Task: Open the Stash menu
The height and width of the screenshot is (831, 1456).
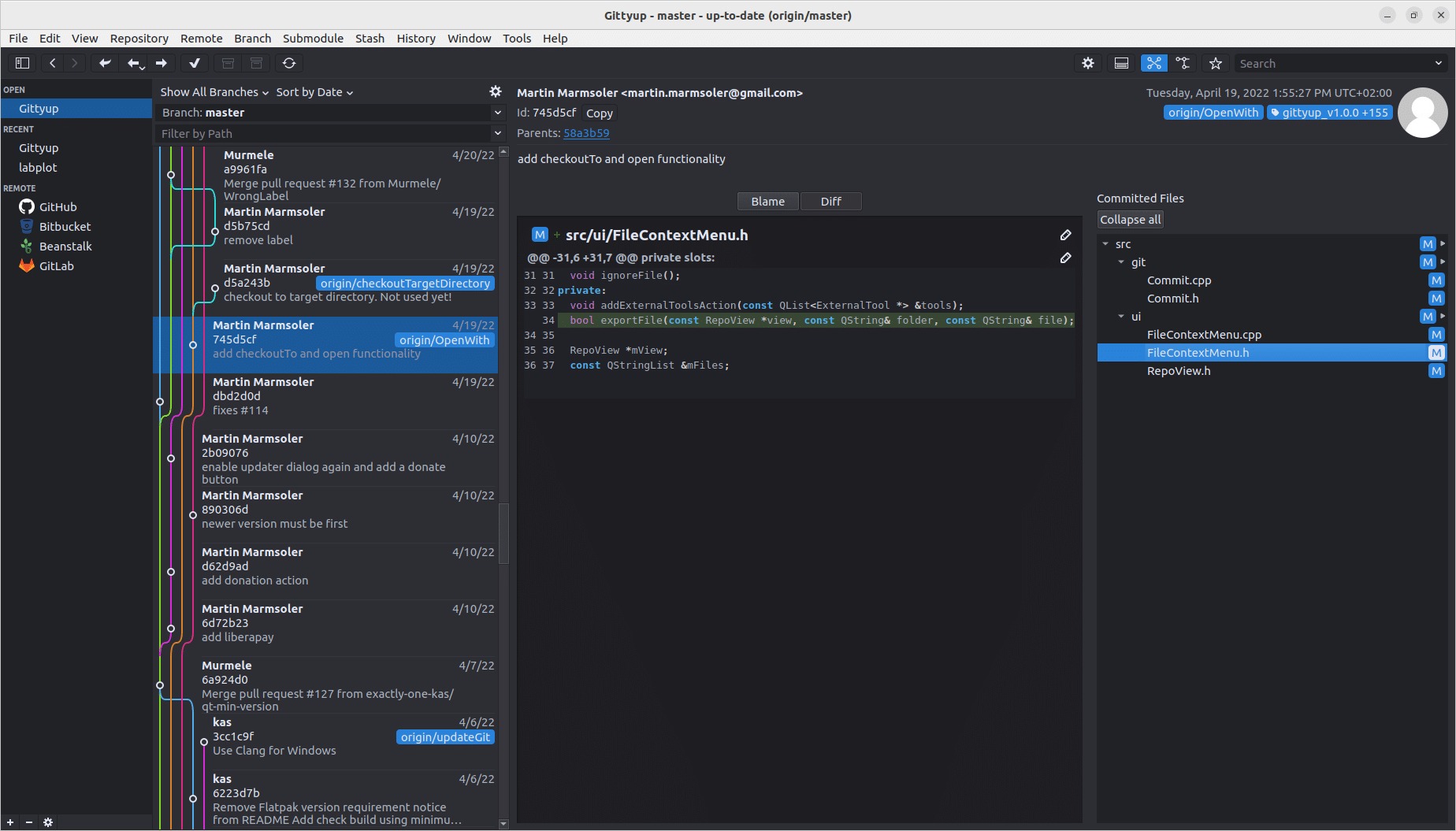Action: [370, 38]
